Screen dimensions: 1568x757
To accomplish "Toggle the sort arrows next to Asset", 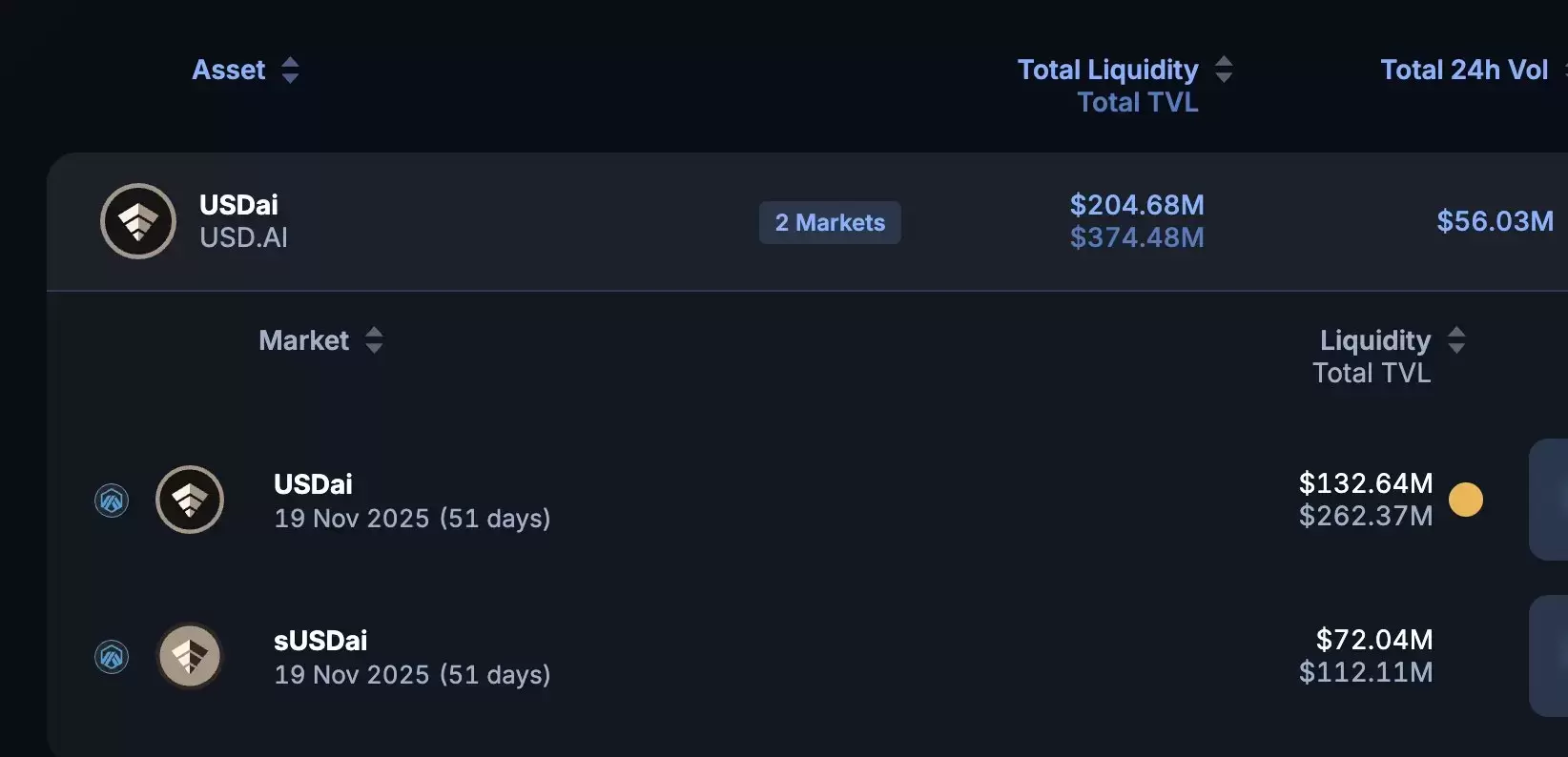I will click(x=290, y=70).
